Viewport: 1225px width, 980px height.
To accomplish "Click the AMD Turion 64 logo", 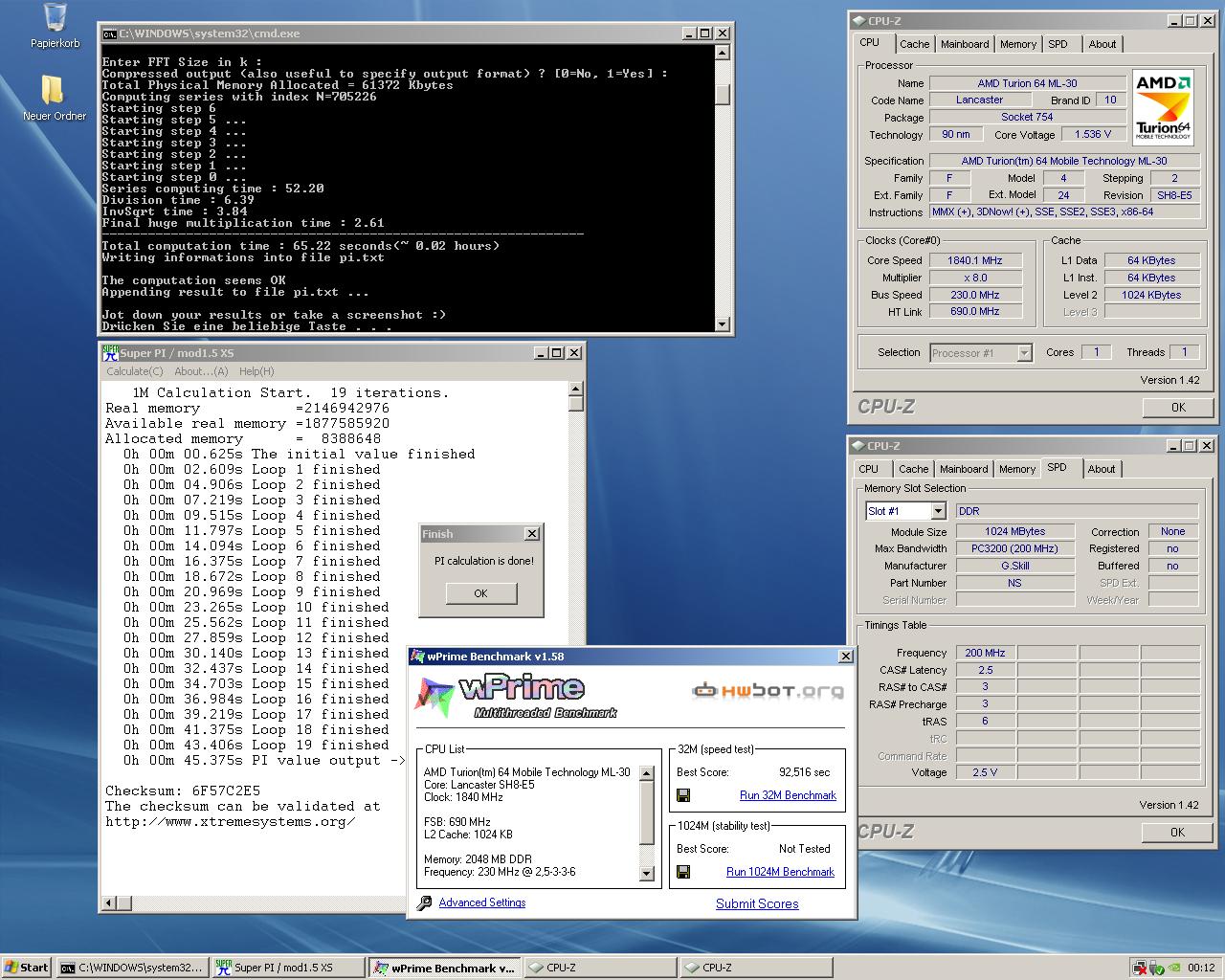I will coord(1163,106).
